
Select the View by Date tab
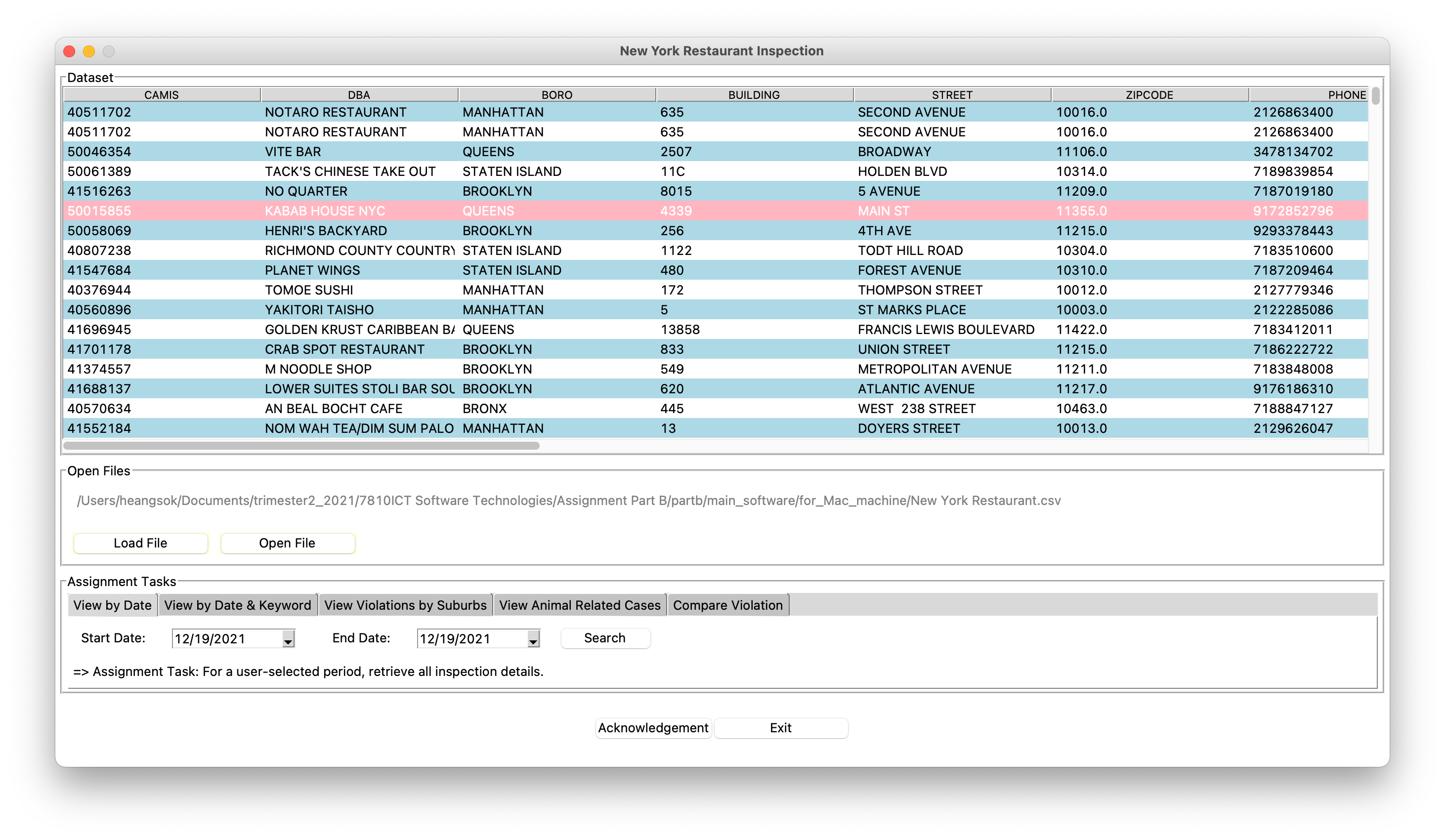pos(112,605)
